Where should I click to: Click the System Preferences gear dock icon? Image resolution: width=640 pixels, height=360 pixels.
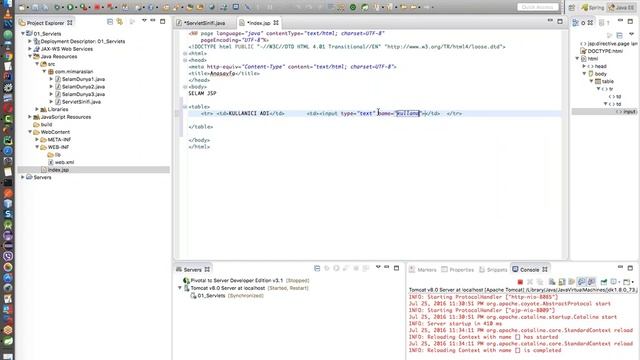click(x=8, y=87)
